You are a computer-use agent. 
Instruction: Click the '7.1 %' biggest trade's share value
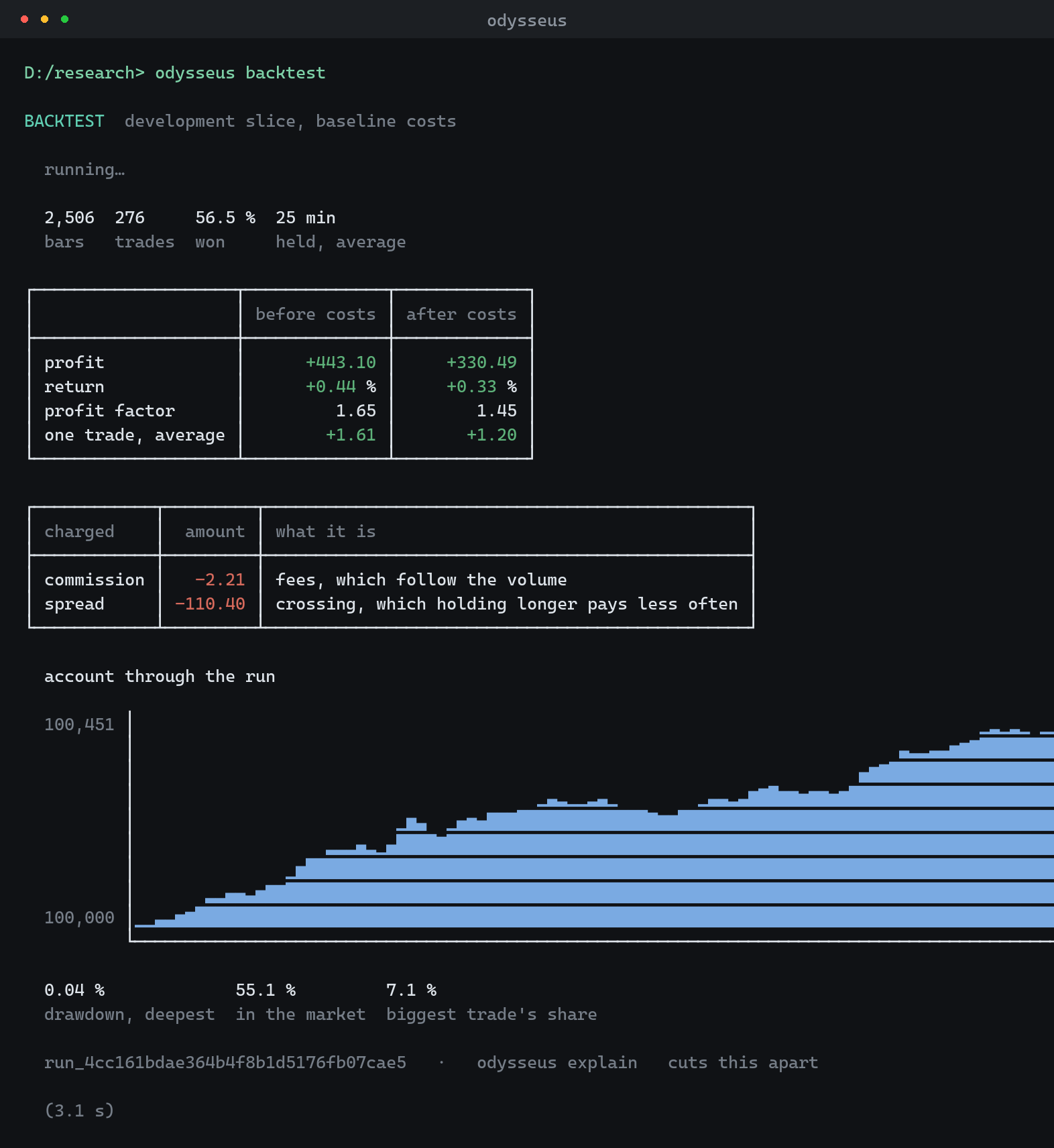pyautogui.click(x=411, y=990)
